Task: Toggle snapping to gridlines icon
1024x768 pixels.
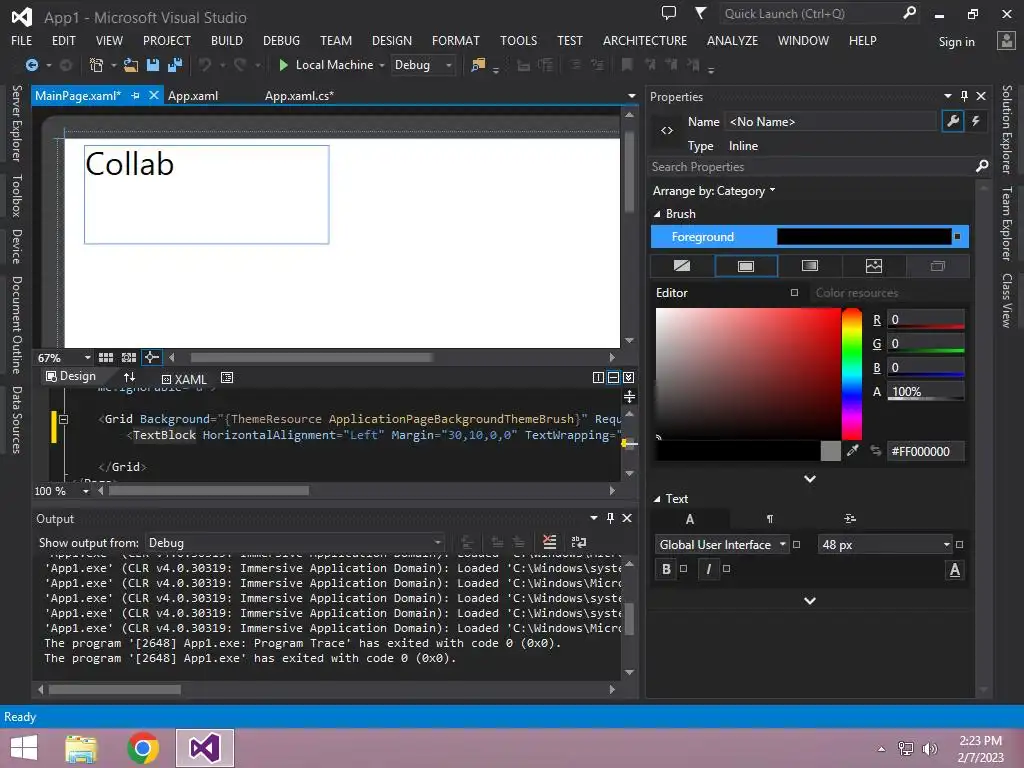Action: pos(129,358)
